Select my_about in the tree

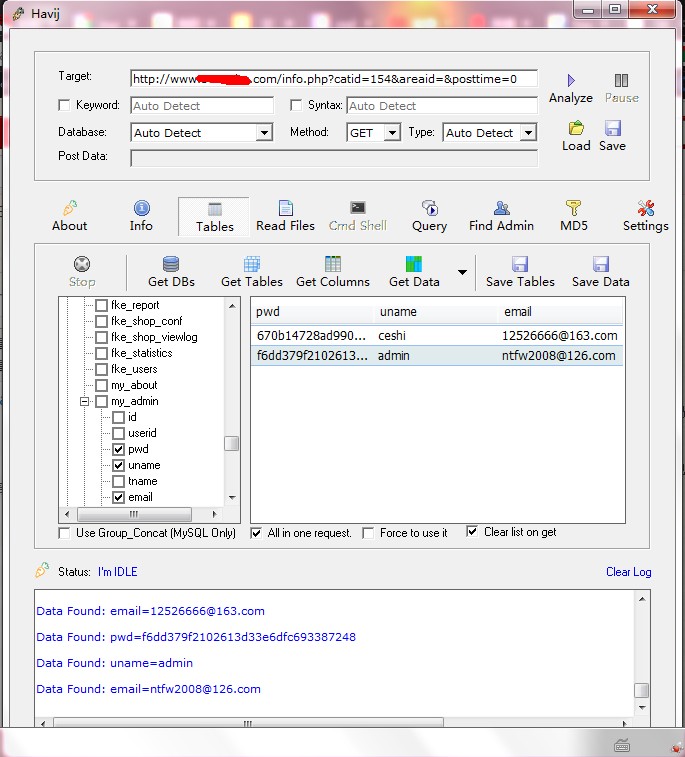[x=134, y=385]
